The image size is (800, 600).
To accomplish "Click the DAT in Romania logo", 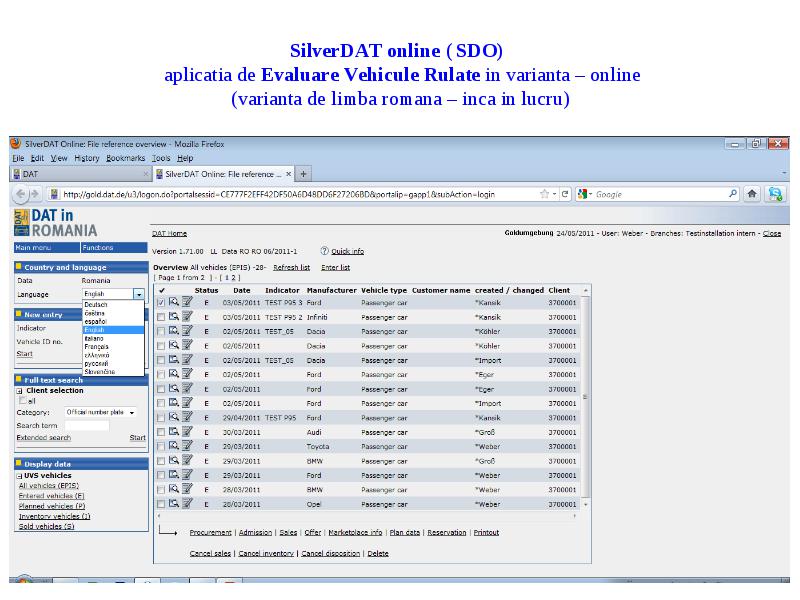I will coord(56,223).
